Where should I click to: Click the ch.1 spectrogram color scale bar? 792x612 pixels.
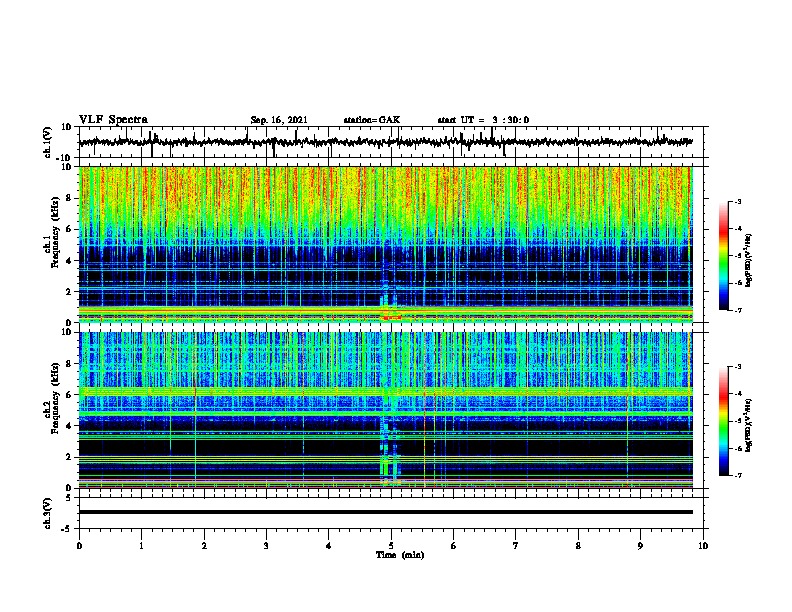[723, 256]
